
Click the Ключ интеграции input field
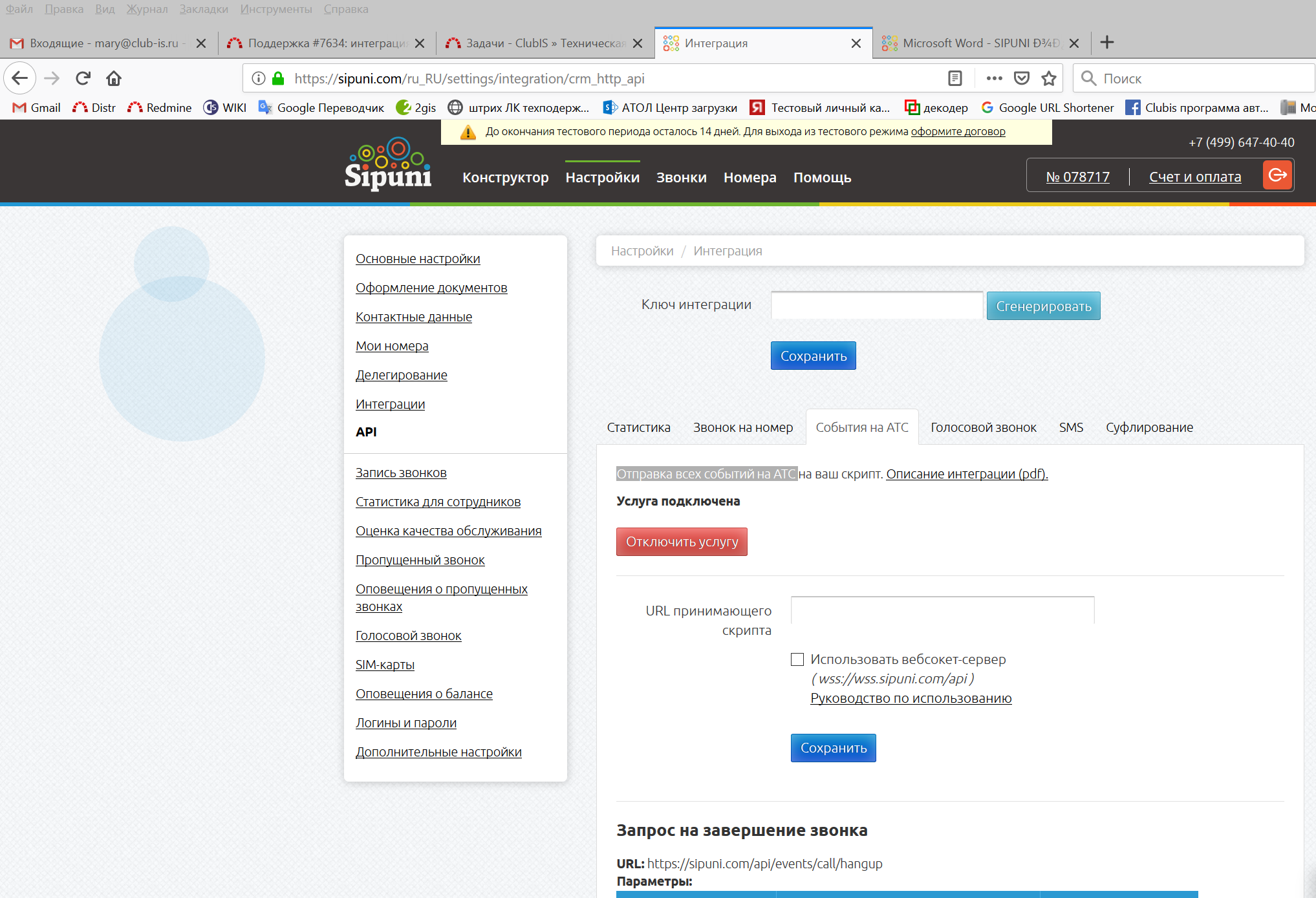click(x=877, y=305)
